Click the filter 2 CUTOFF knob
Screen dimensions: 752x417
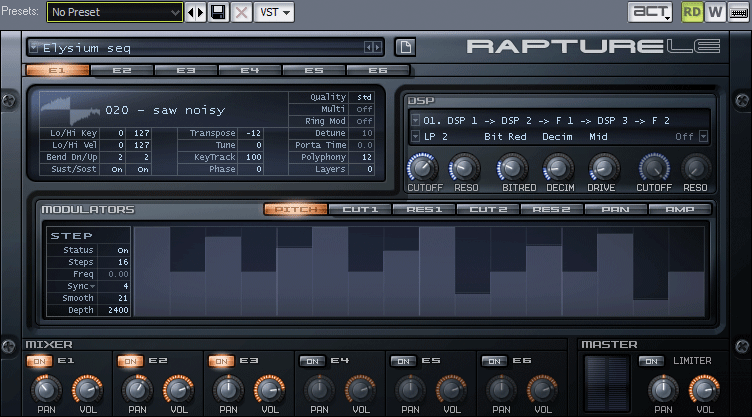pos(654,168)
